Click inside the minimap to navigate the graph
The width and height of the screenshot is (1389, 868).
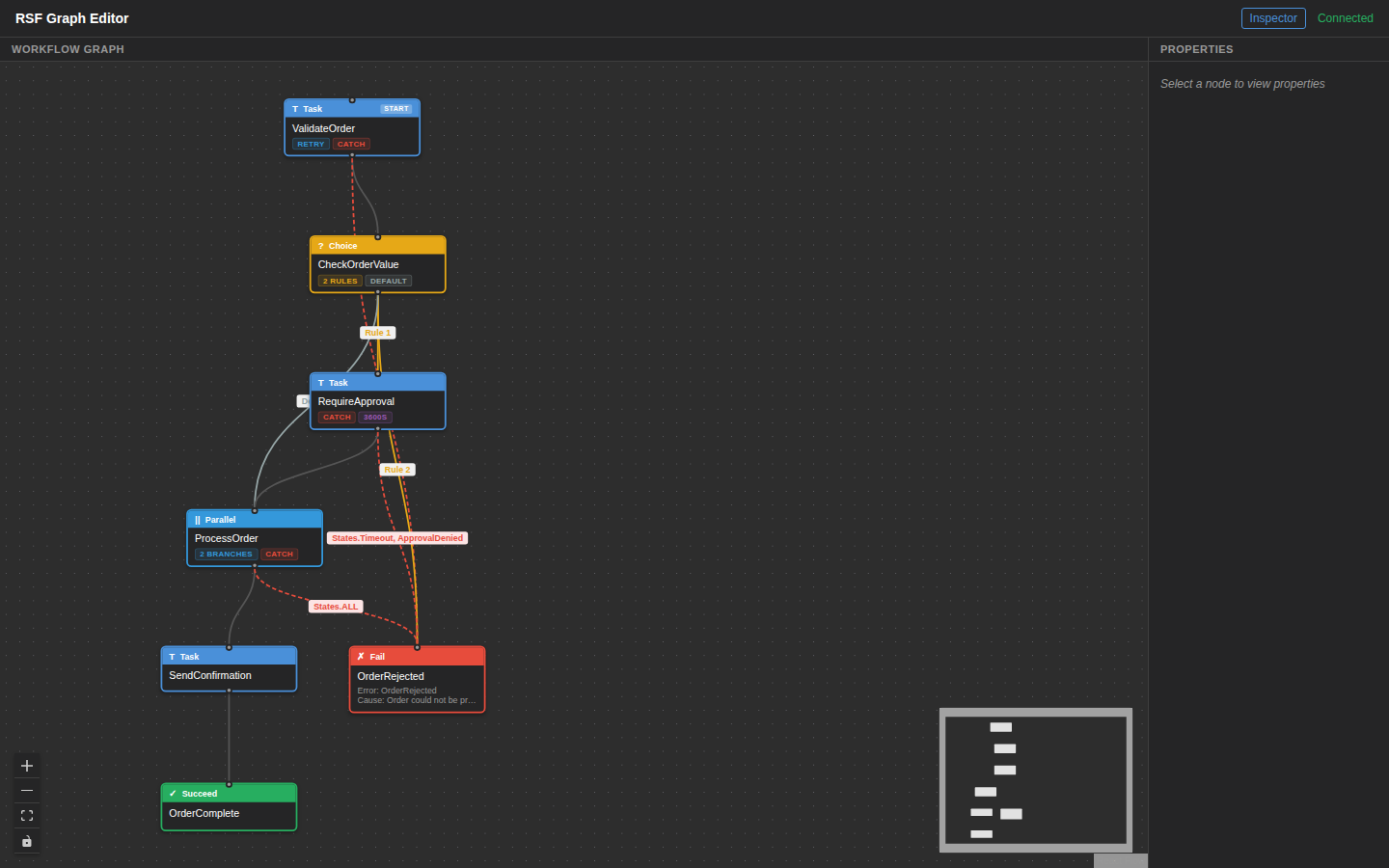tap(1035, 779)
